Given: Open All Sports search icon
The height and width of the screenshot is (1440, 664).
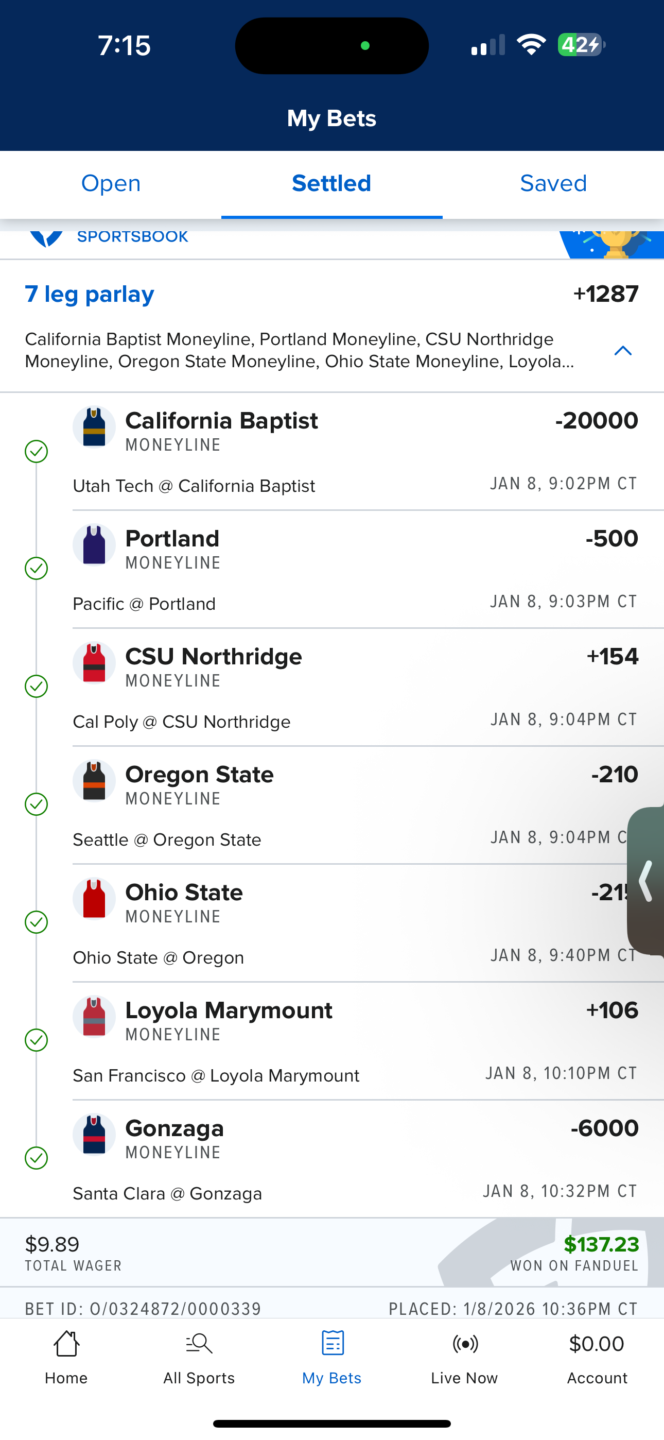Looking at the screenshot, I should point(199,1344).
